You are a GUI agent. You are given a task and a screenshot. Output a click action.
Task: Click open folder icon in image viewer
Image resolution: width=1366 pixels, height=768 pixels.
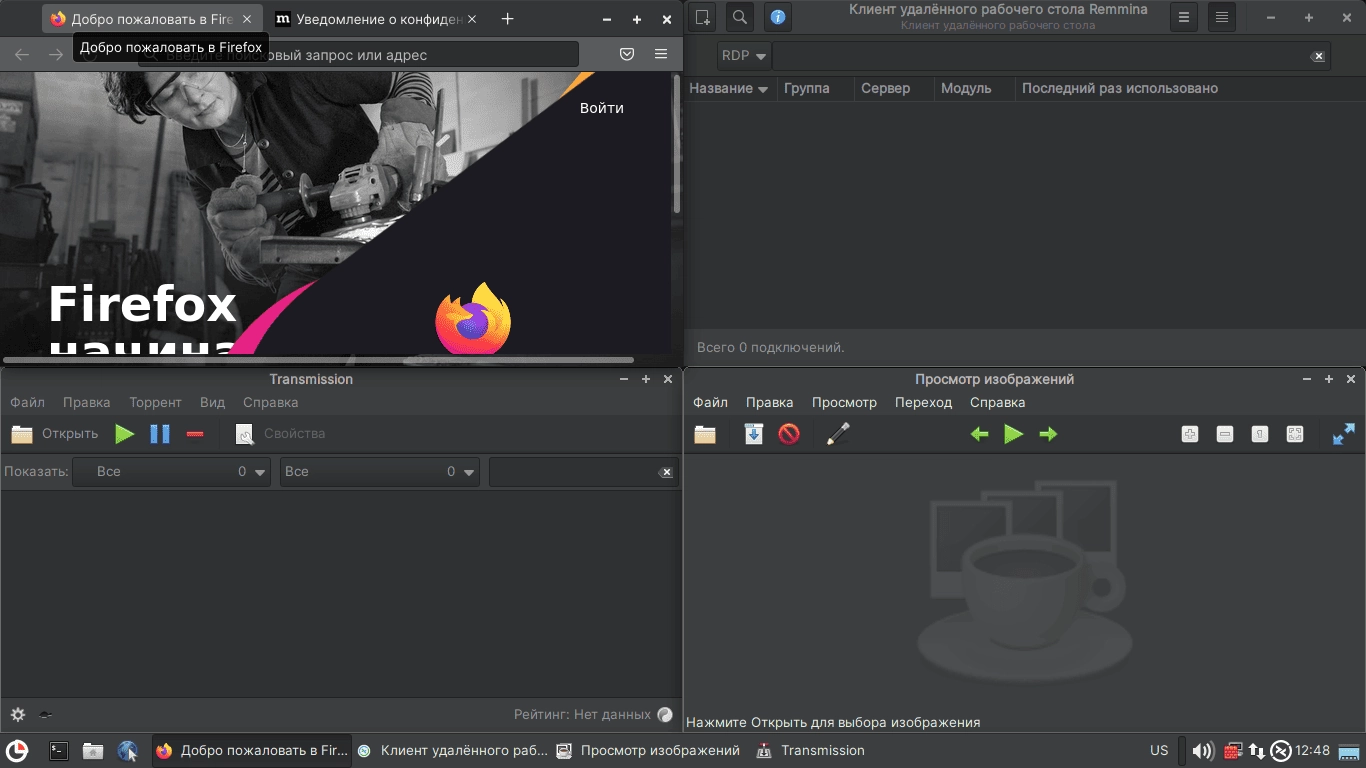pos(705,434)
